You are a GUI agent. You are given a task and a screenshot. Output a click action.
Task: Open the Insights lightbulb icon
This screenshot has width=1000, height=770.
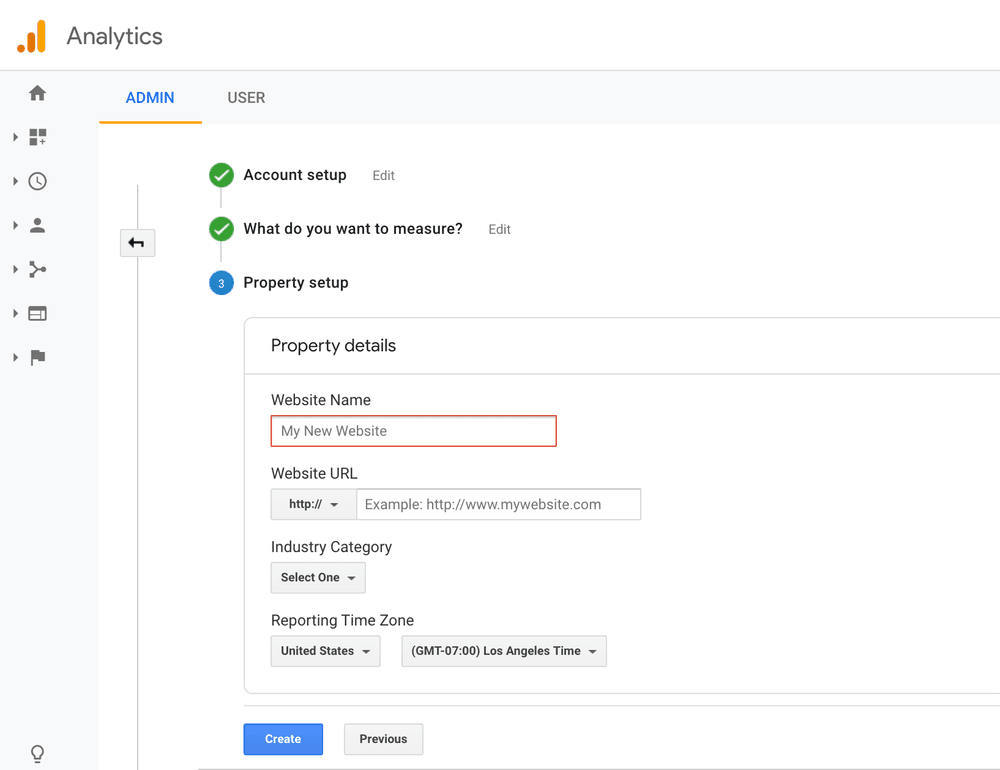tap(37, 753)
